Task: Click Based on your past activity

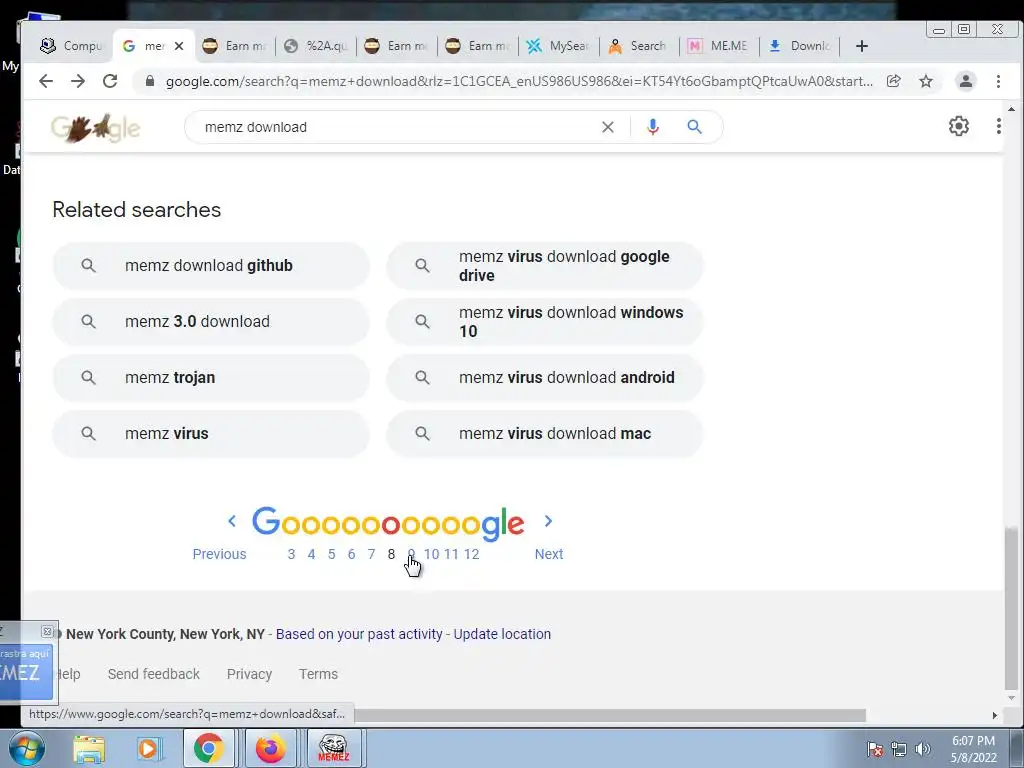Action: click(359, 634)
